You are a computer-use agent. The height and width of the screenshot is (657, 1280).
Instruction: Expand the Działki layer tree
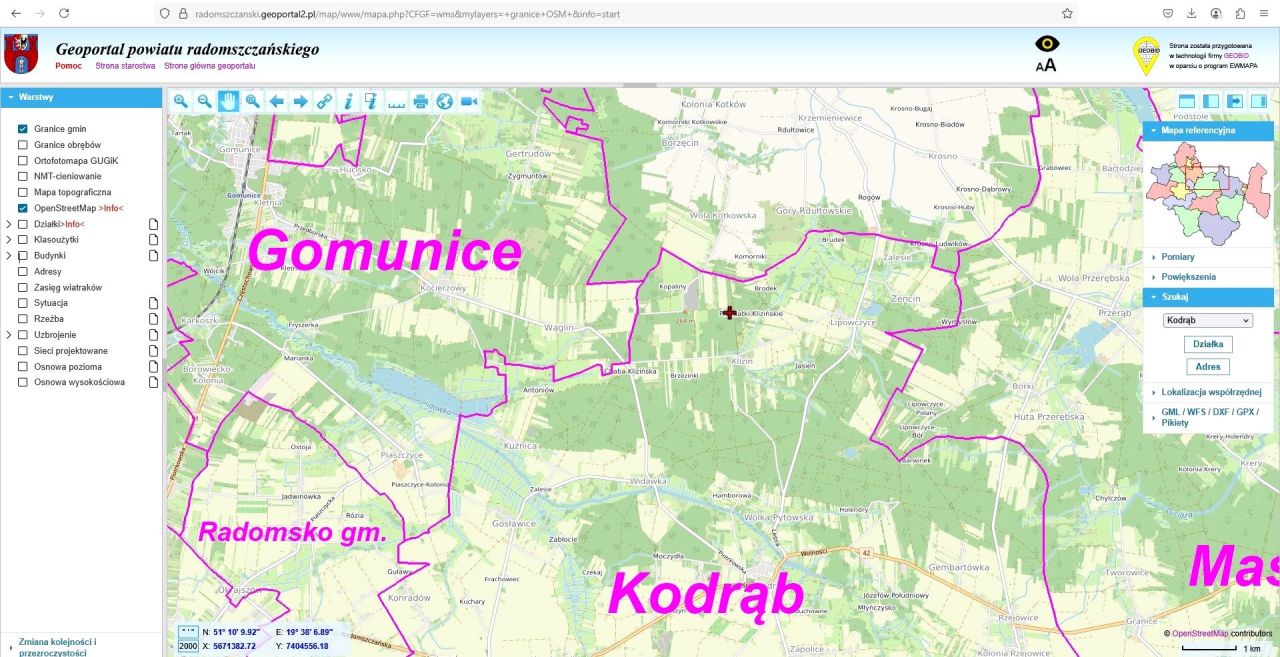(9, 224)
